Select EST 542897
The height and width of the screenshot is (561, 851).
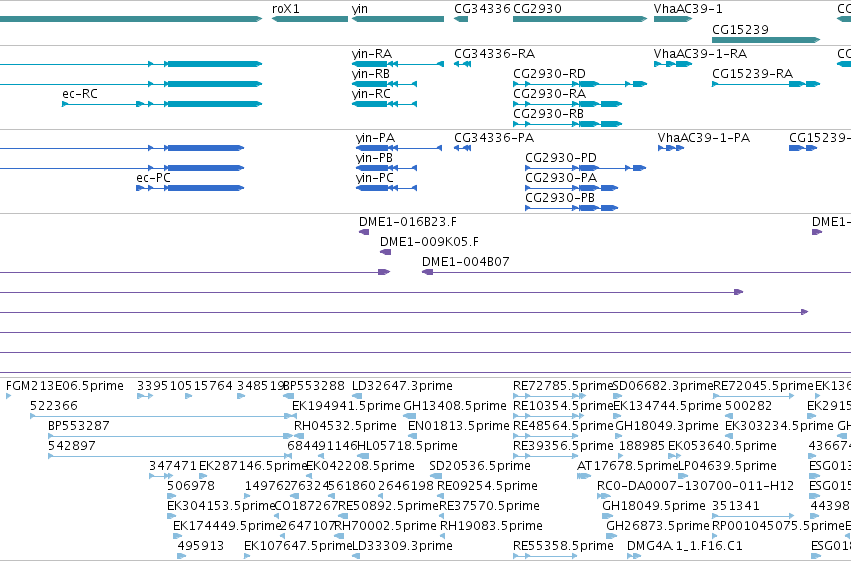[170, 456]
